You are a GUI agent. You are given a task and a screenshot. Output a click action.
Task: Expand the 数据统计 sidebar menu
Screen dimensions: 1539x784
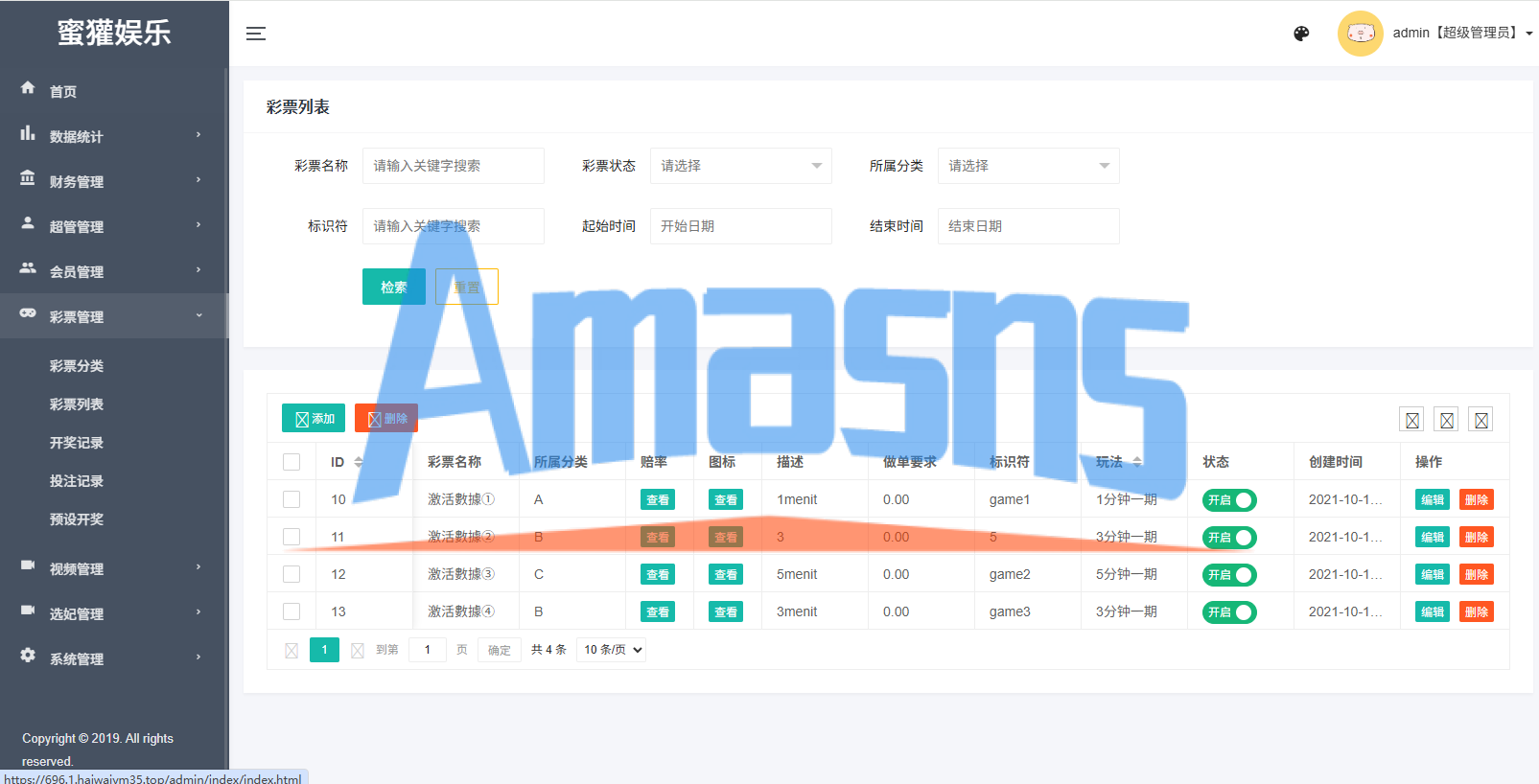114,136
